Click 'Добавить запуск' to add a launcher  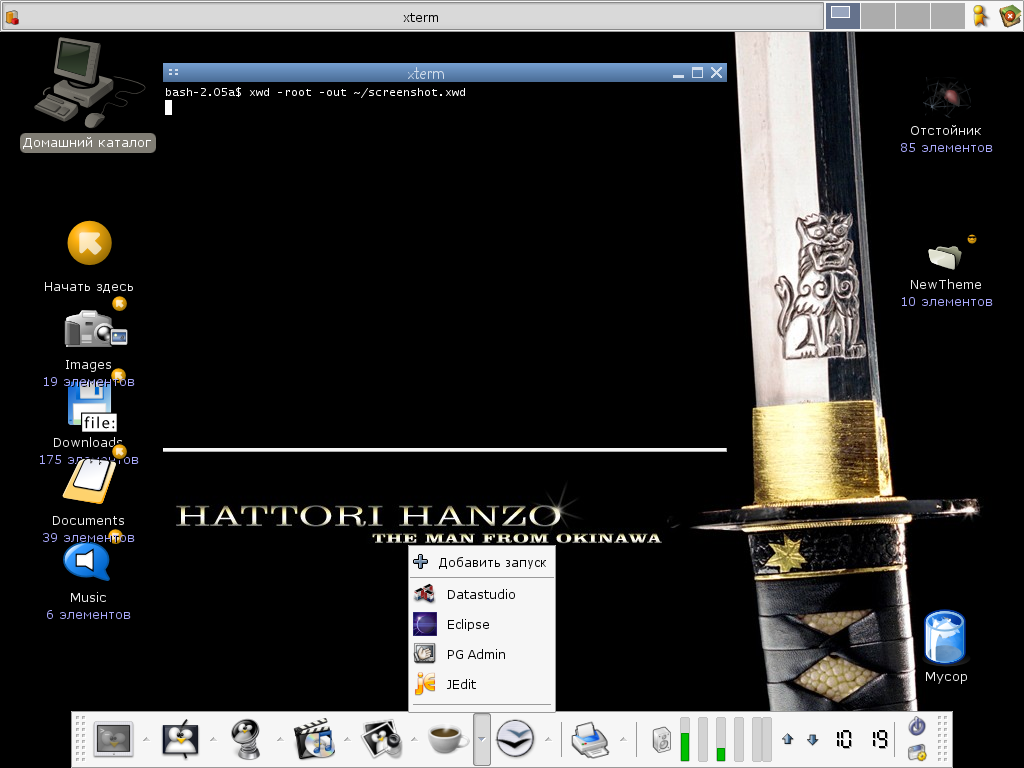tap(491, 563)
